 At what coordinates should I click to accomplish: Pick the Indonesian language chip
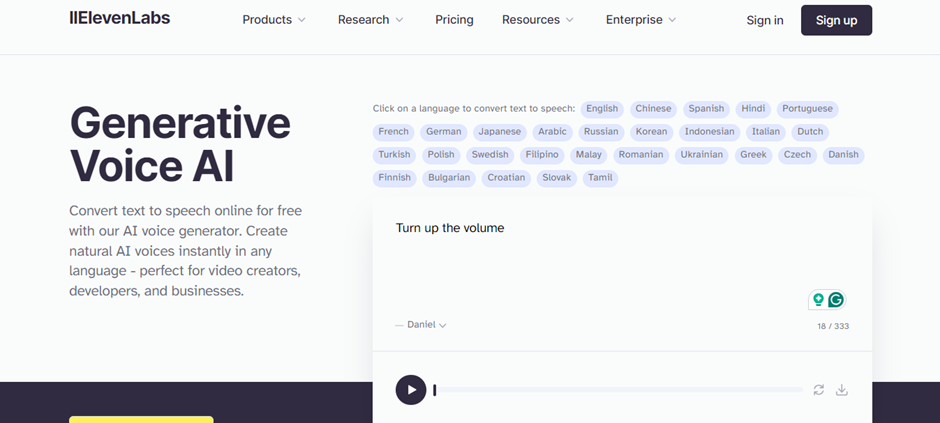tap(709, 132)
